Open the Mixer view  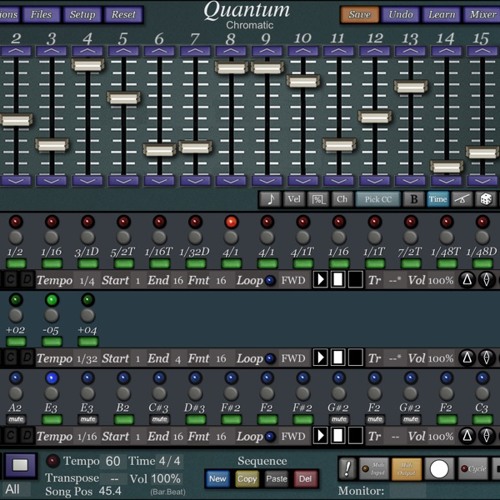[x=482, y=14]
